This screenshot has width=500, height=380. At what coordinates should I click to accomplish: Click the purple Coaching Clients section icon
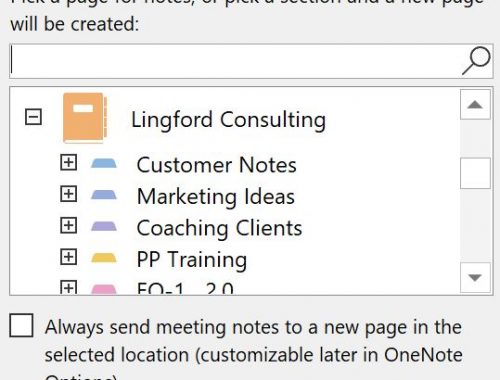104,226
